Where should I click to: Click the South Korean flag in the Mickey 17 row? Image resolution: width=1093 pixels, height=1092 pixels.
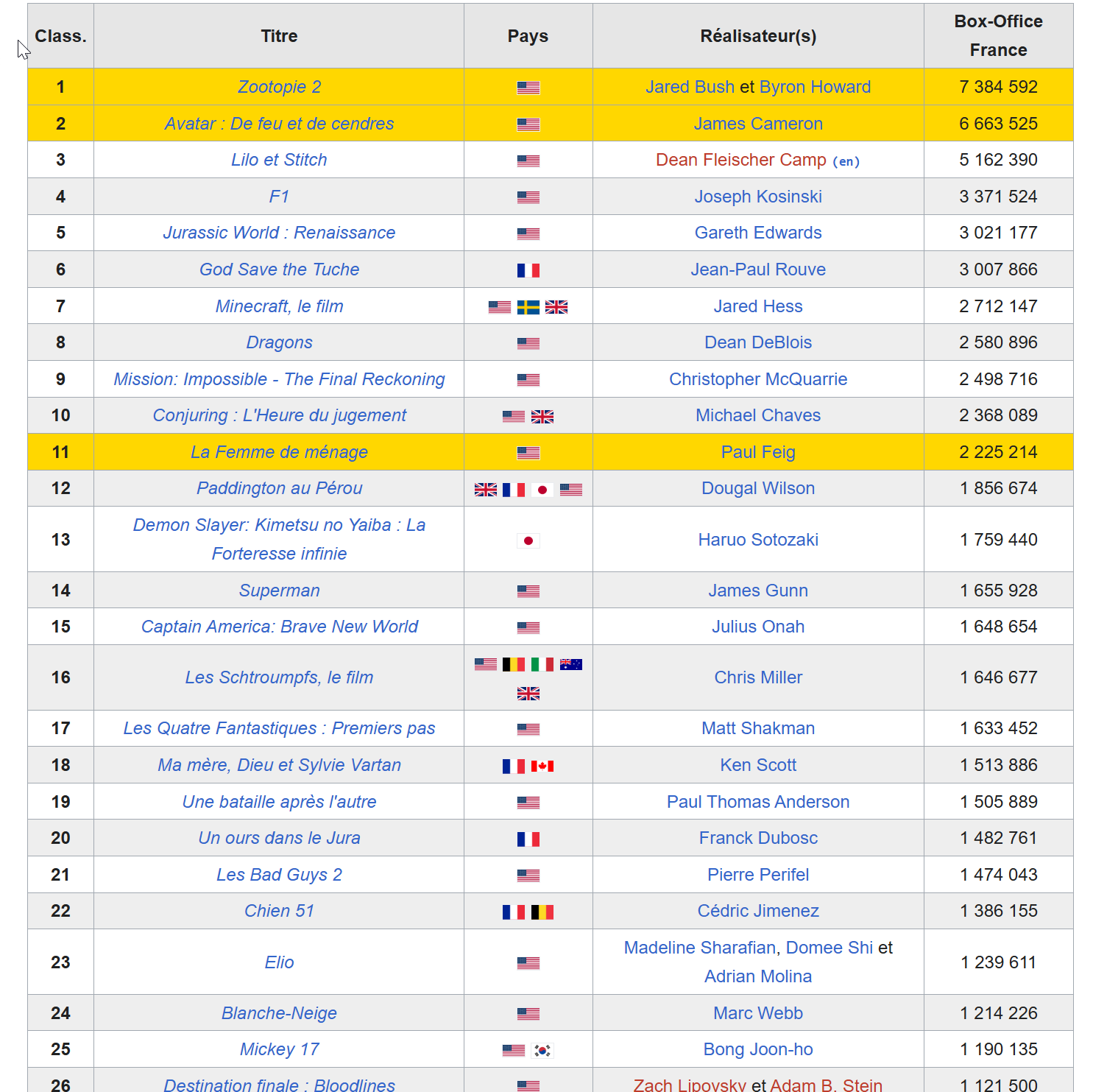tap(542, 1051)
